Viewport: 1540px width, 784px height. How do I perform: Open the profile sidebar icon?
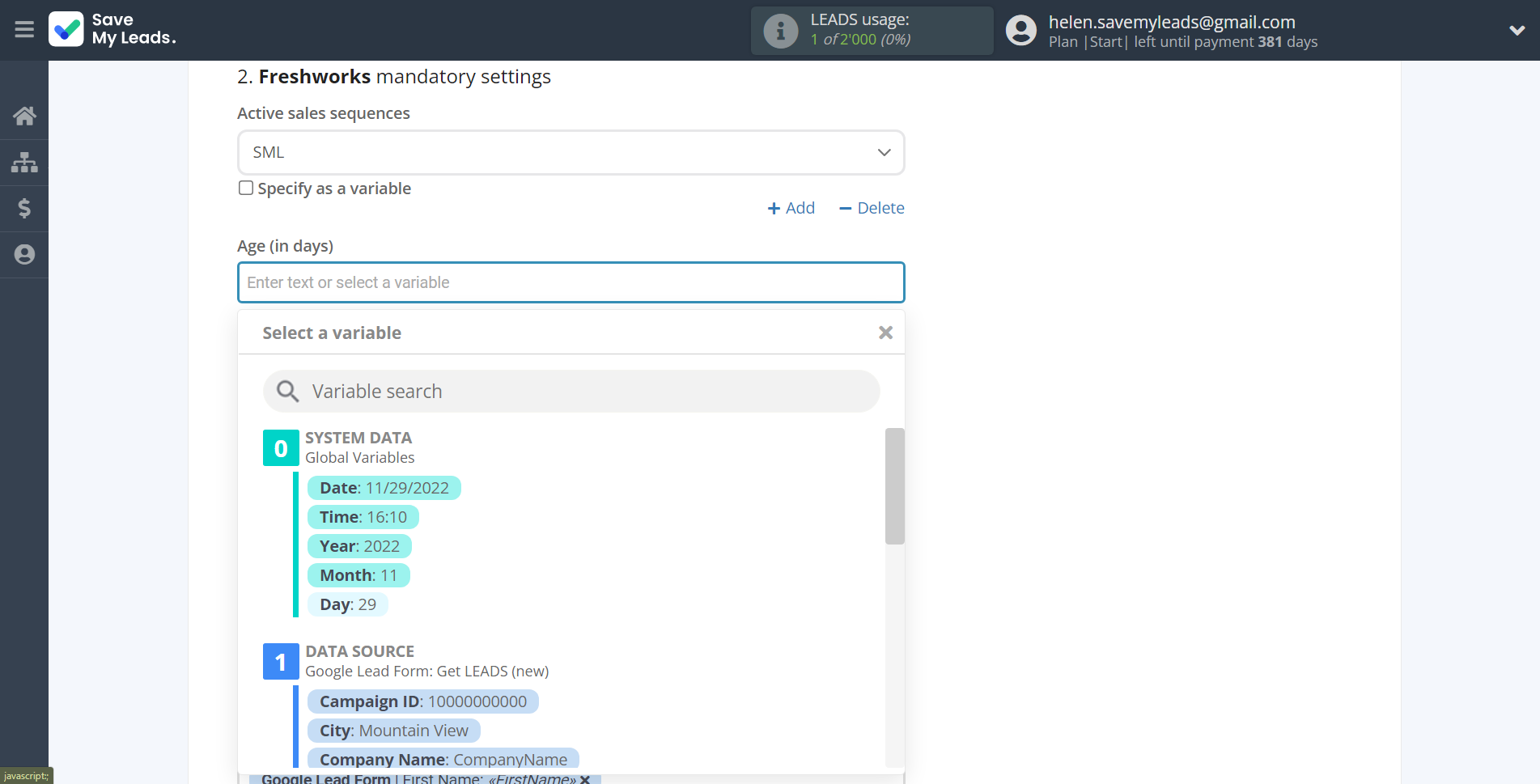24,254
